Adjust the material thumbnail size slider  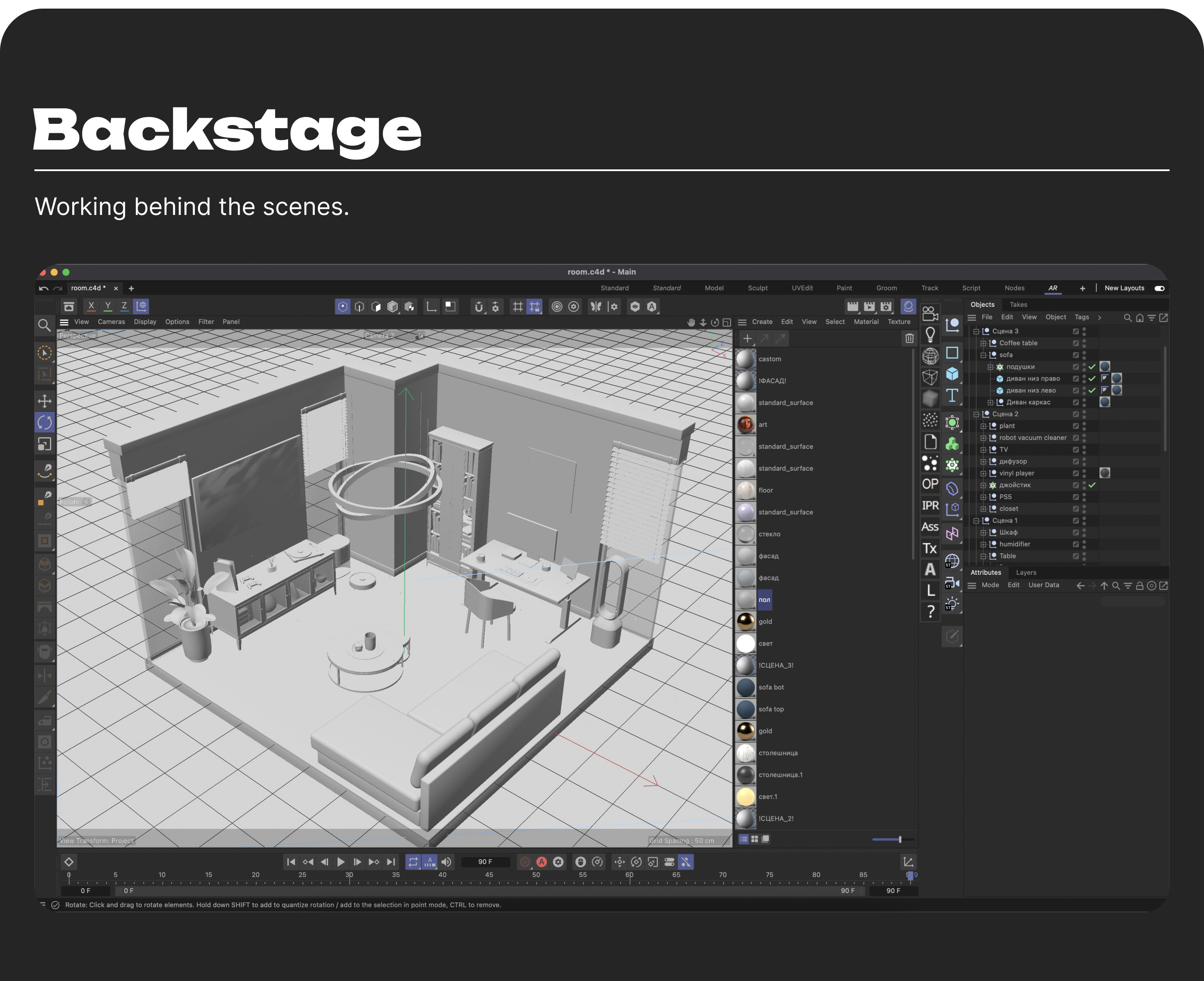pyautogui.click(x=899, y=839)
